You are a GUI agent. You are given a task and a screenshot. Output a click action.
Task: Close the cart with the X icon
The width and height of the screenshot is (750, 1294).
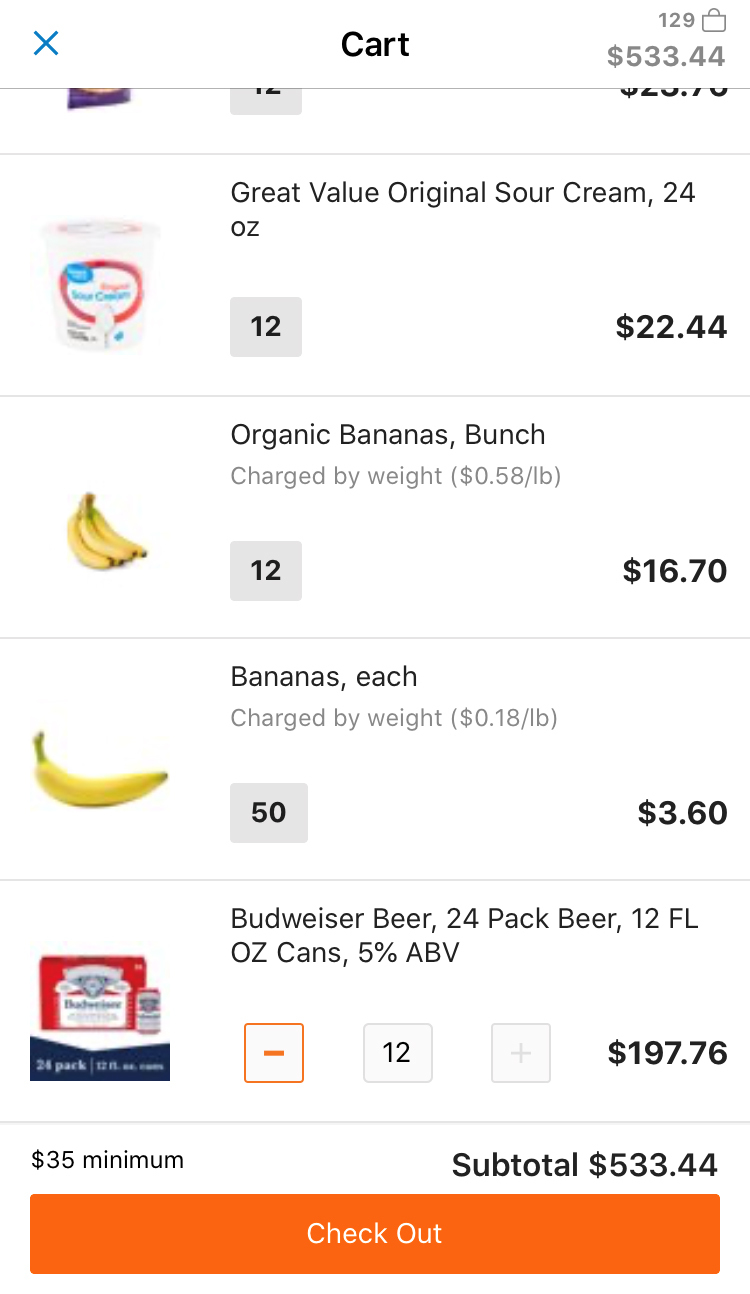point(46,43)
